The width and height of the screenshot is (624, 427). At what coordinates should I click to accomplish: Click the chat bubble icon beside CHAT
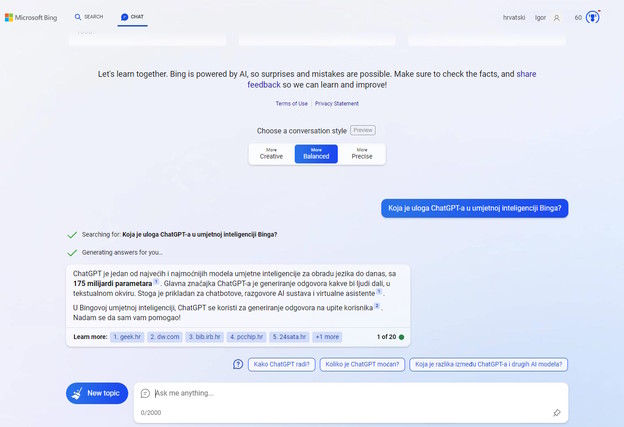point(125,17)
